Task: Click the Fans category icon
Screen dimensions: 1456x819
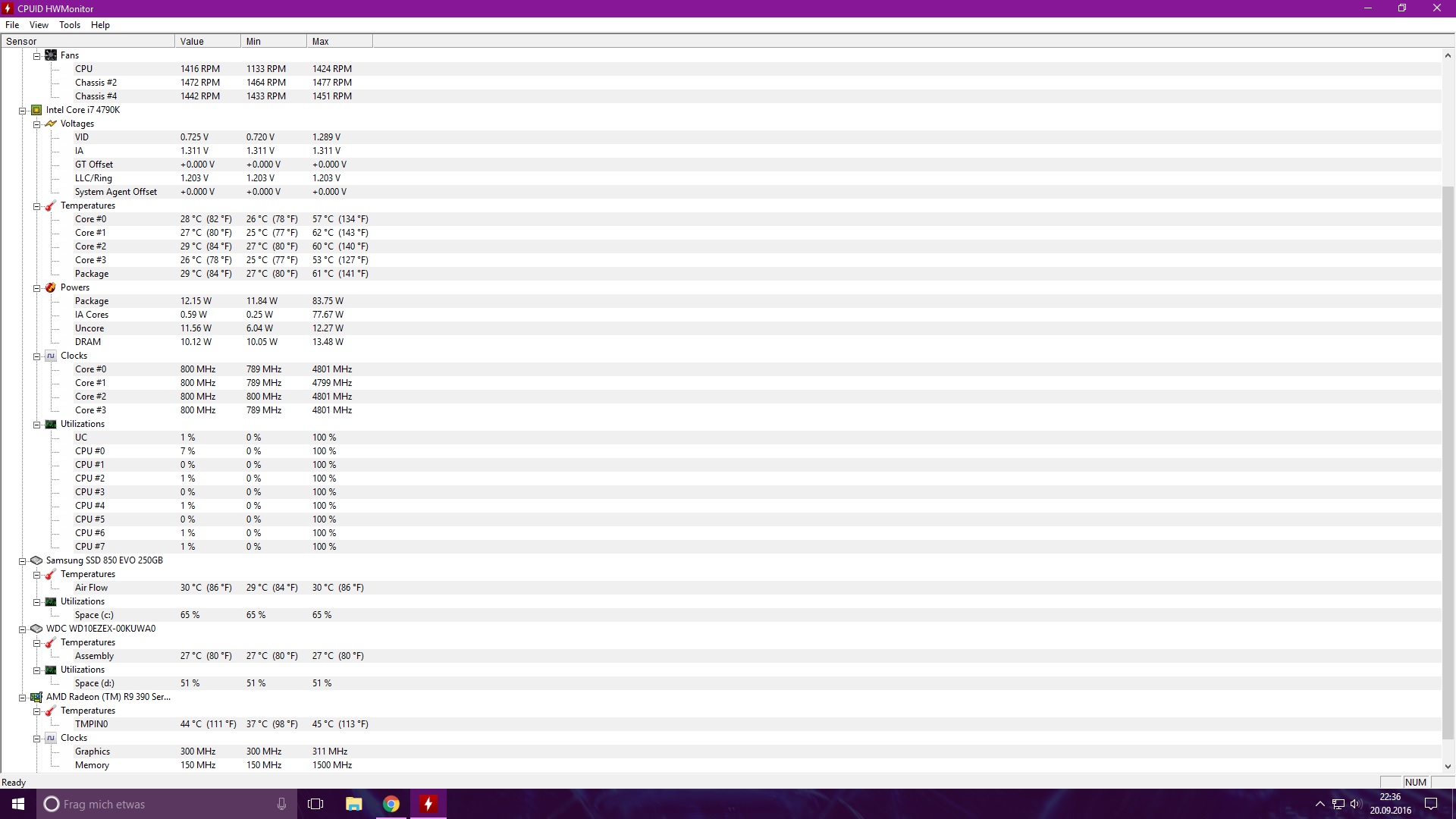Action: [x=51, y=55]
